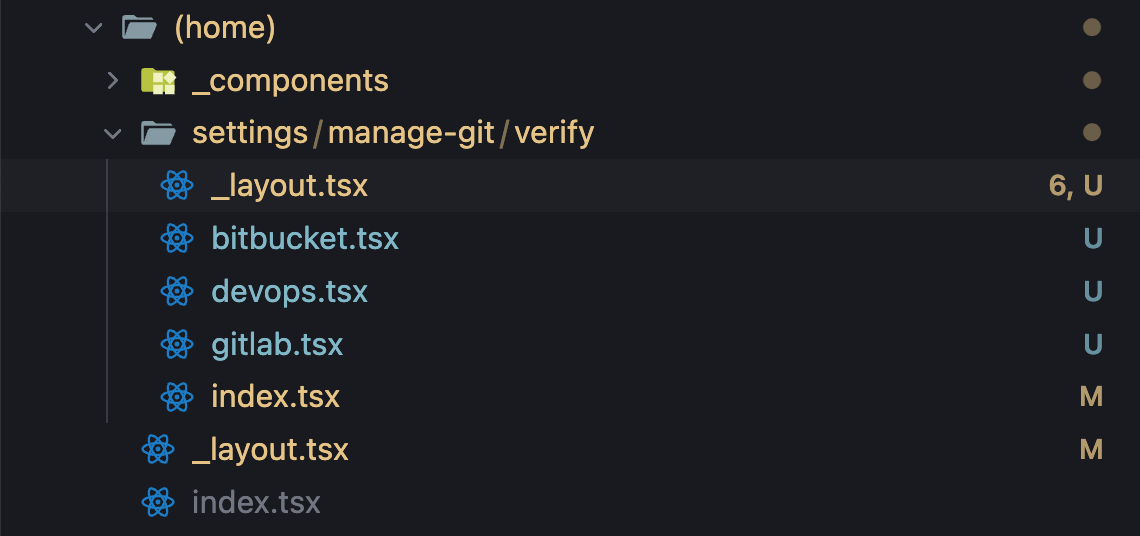This screenshot has width=1140, height=536.
Task: Click the React icon beside bitbucket.tsx
Action: (177, 238)
